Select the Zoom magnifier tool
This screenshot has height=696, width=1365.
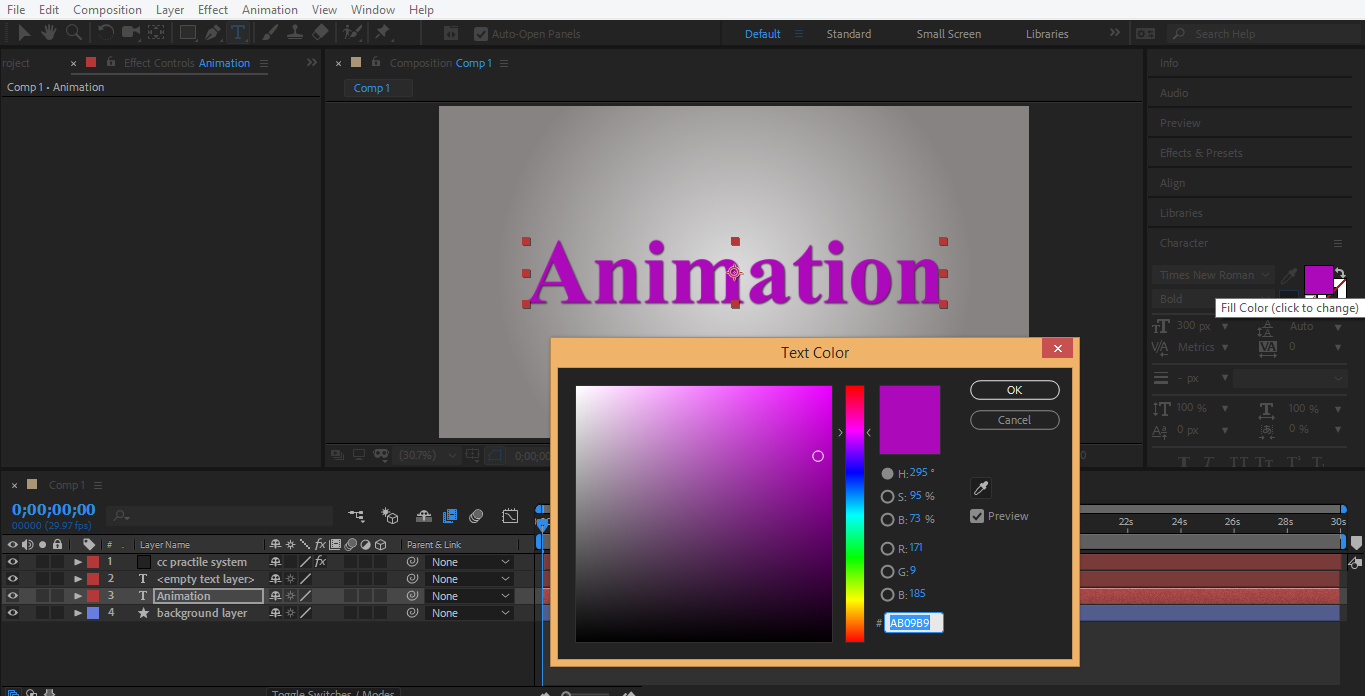coord(73,33)
